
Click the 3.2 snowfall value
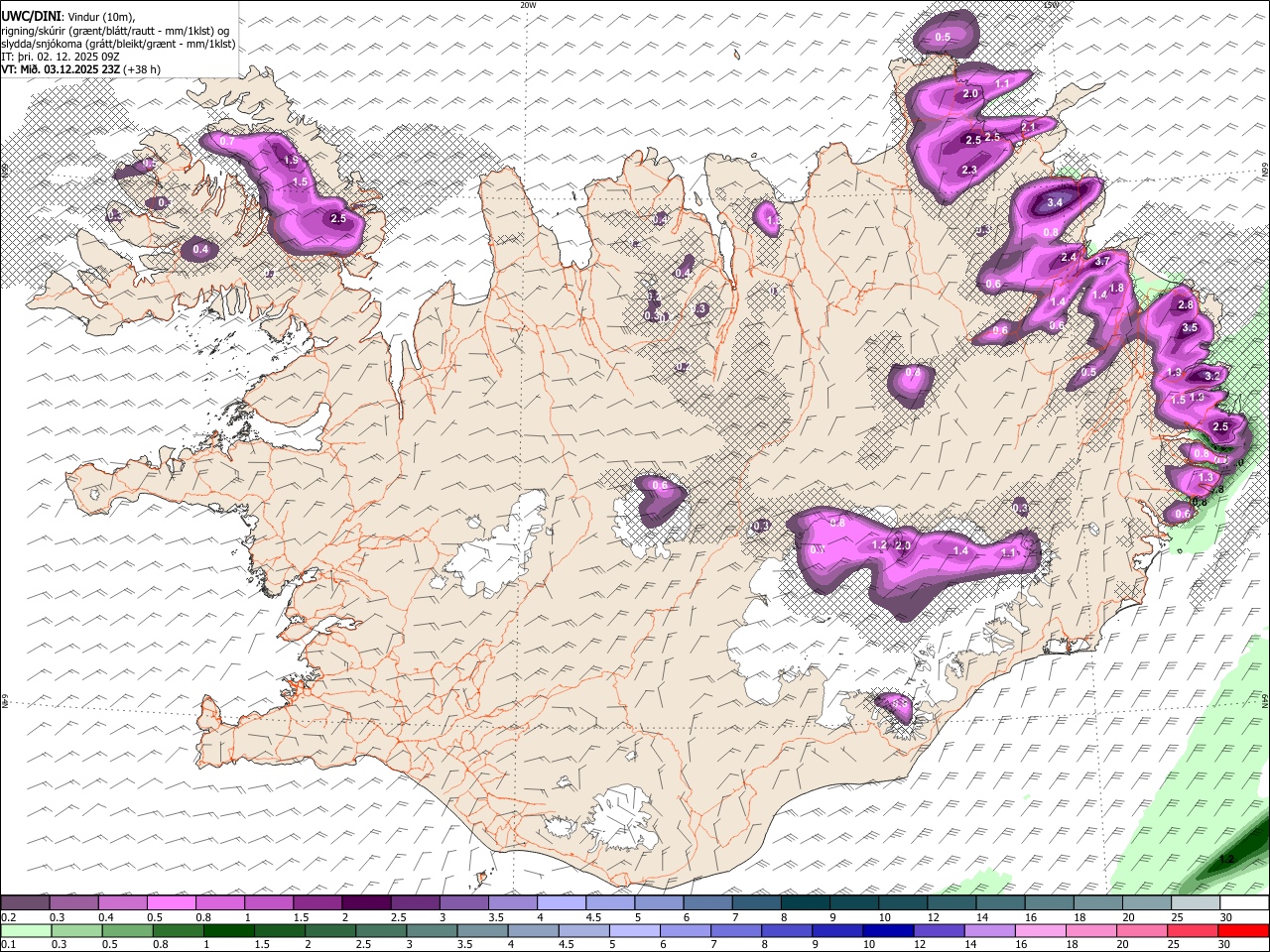(x=1211, y=377)
